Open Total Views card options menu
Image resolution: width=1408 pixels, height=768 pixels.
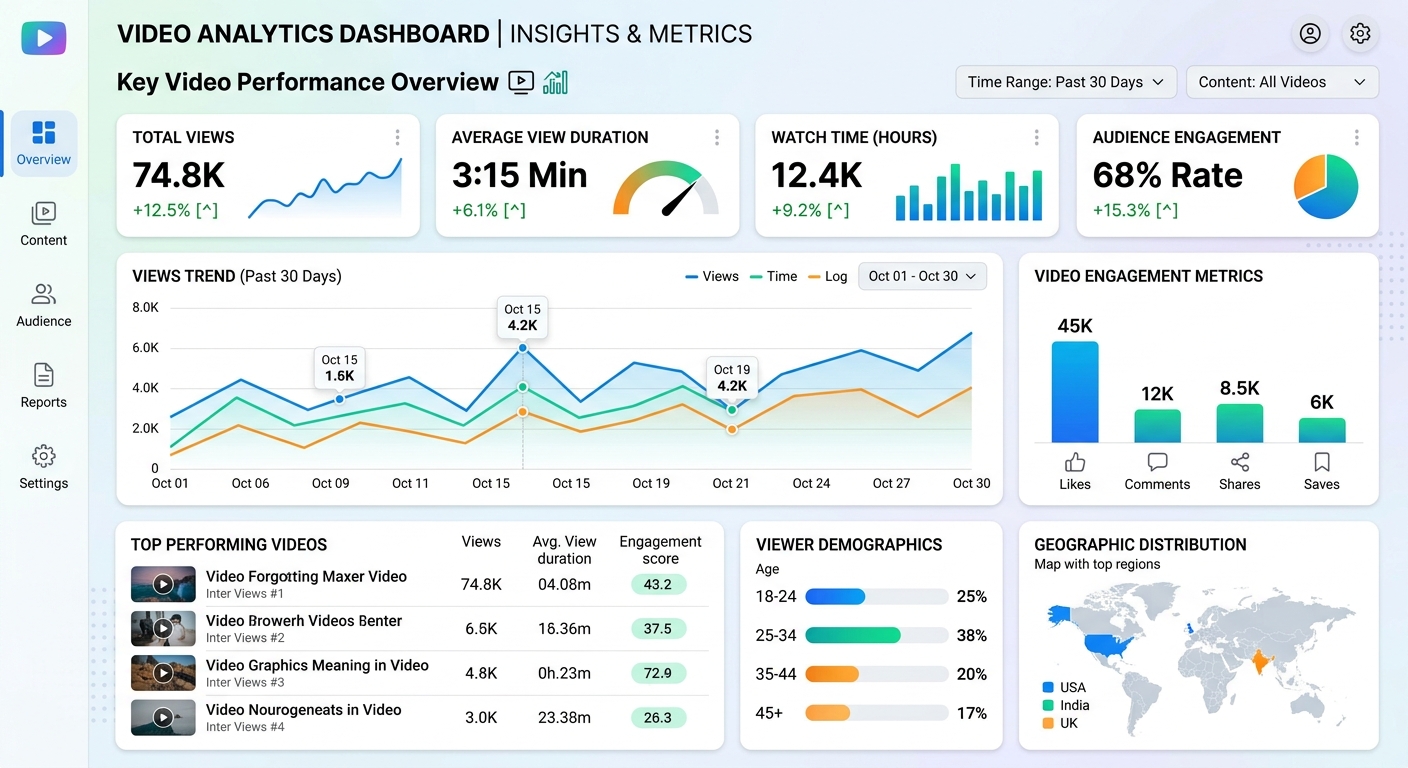pos(397,138)
